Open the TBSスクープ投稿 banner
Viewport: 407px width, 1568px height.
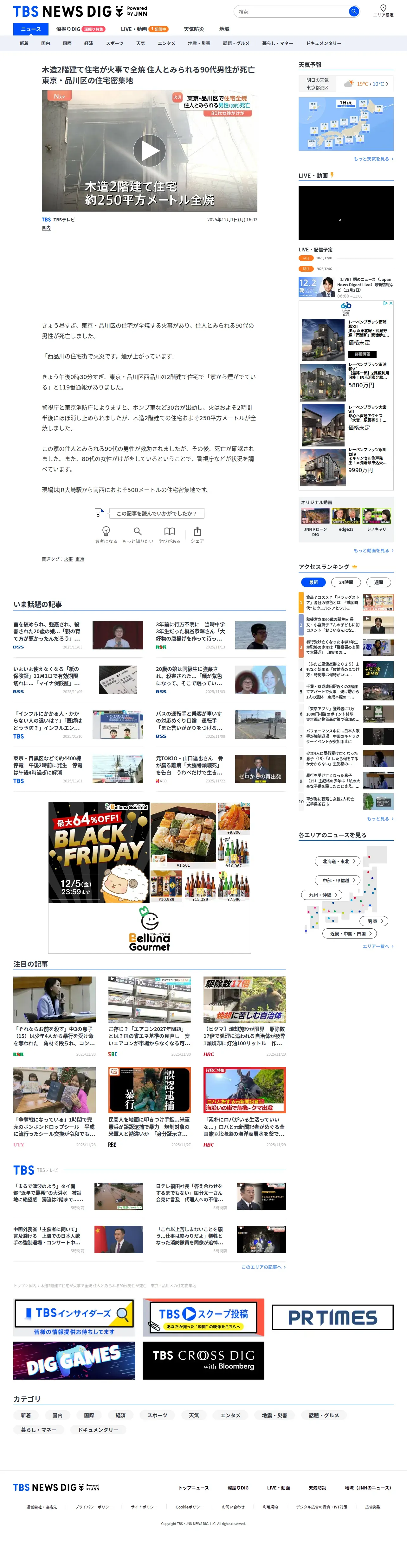203,1318
